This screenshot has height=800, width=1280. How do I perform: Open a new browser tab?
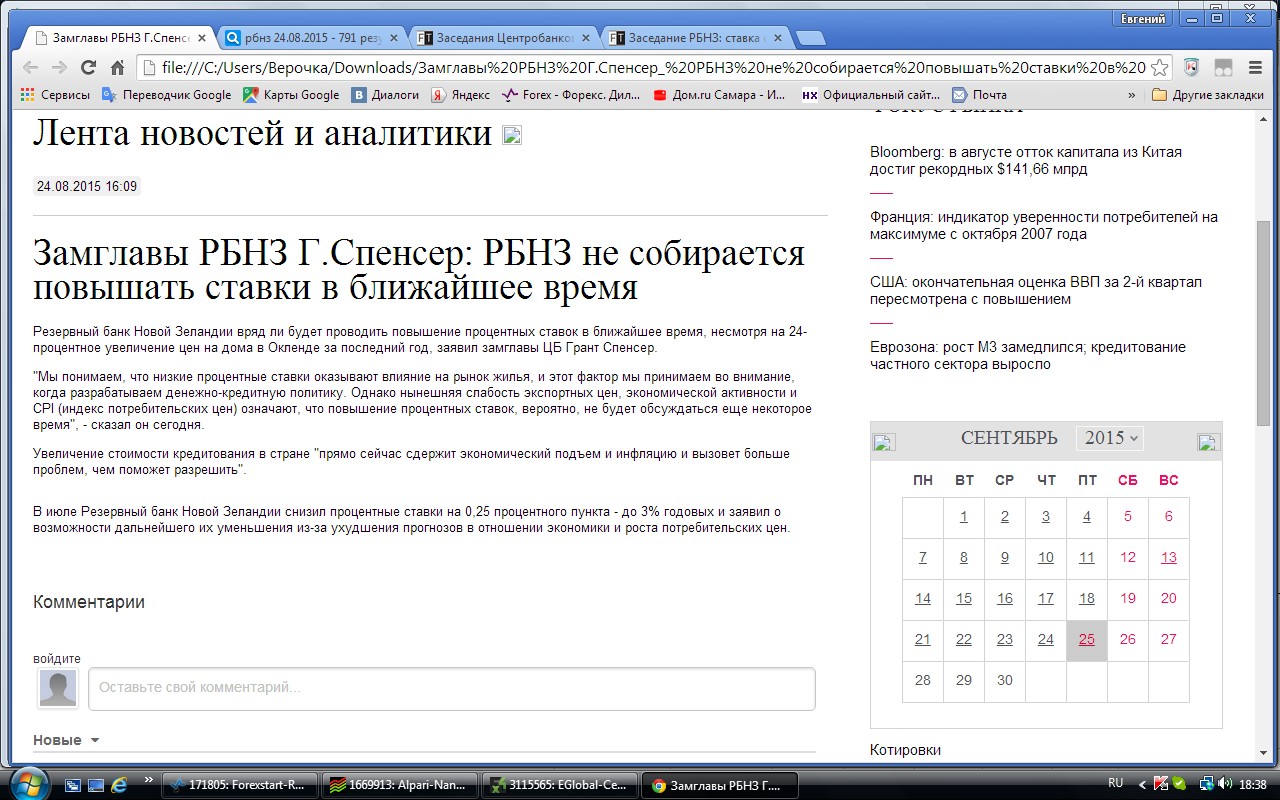(x=811, y=38)
